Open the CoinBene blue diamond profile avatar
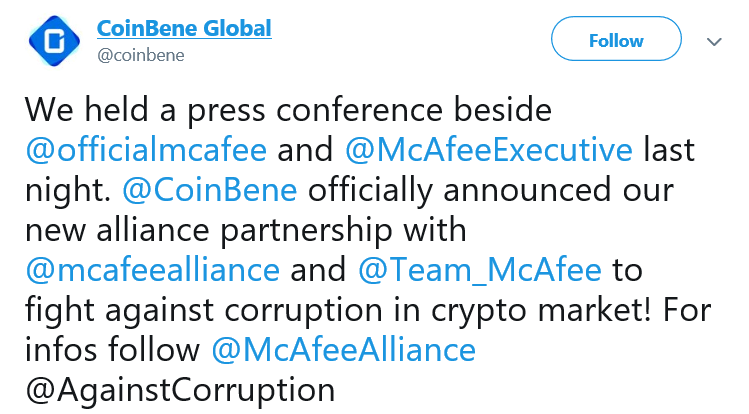The width and height of the screenshot is (749, 414). tap(54, 41)
